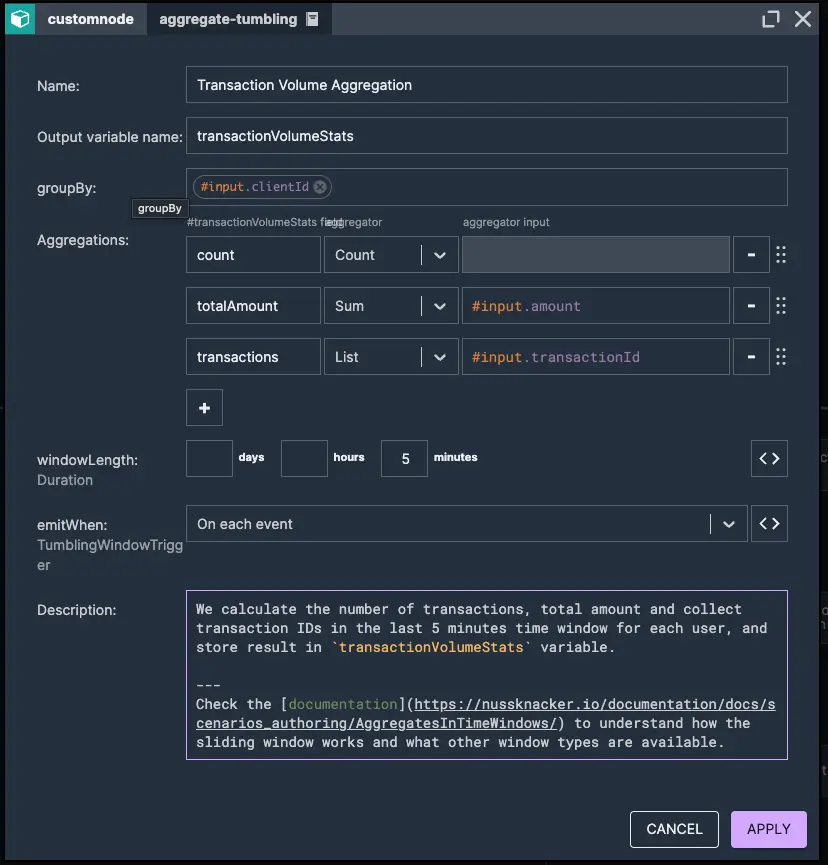This screenshot has height=865, width=828.
Task: Switch emitWhen to expression editor mode
Action: [769, 524]
